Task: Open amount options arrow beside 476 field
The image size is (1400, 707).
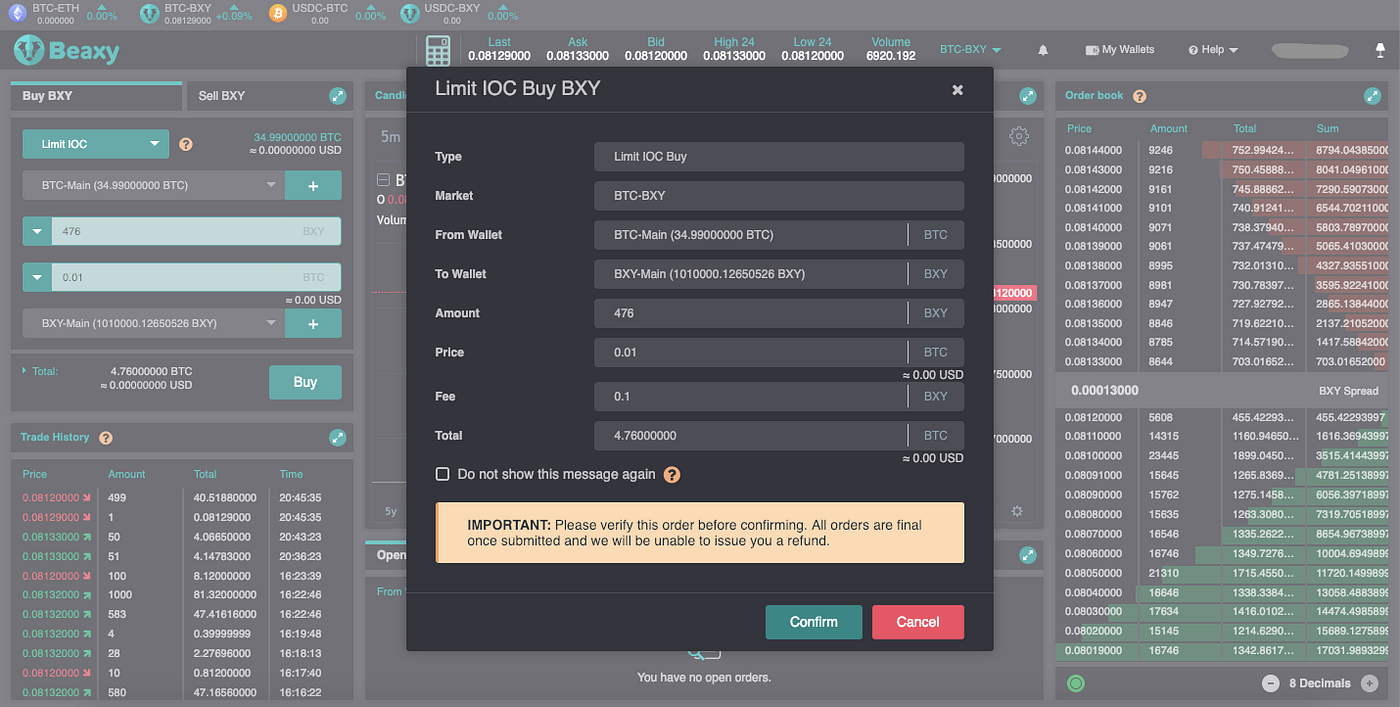Action: [37, 231]
